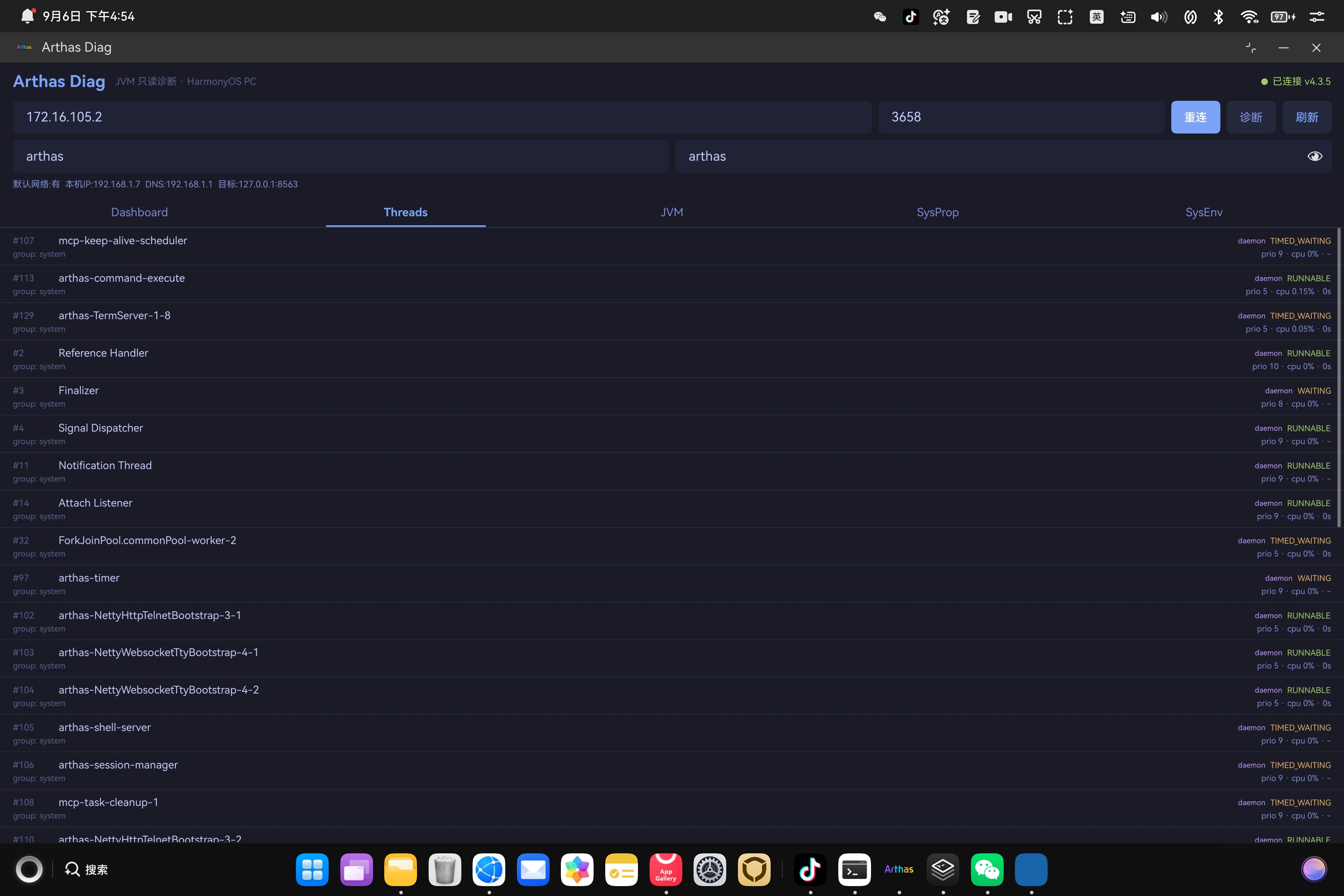Focus the host address field 172.16.105.2

pyautogui.click(x=442, y=117)
